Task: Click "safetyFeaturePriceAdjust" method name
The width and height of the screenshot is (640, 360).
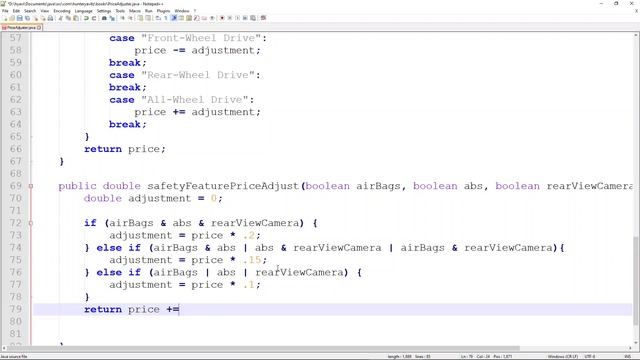Action: (x=224, y=186)
